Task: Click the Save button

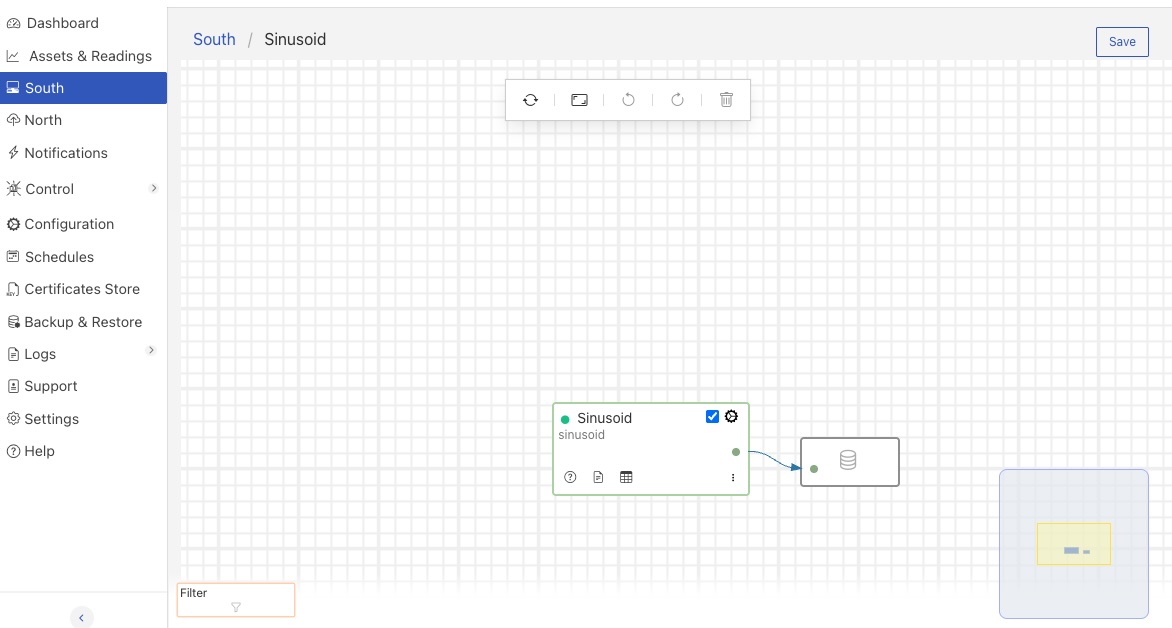Action: pyautogui.click(x=1121, y=41)
